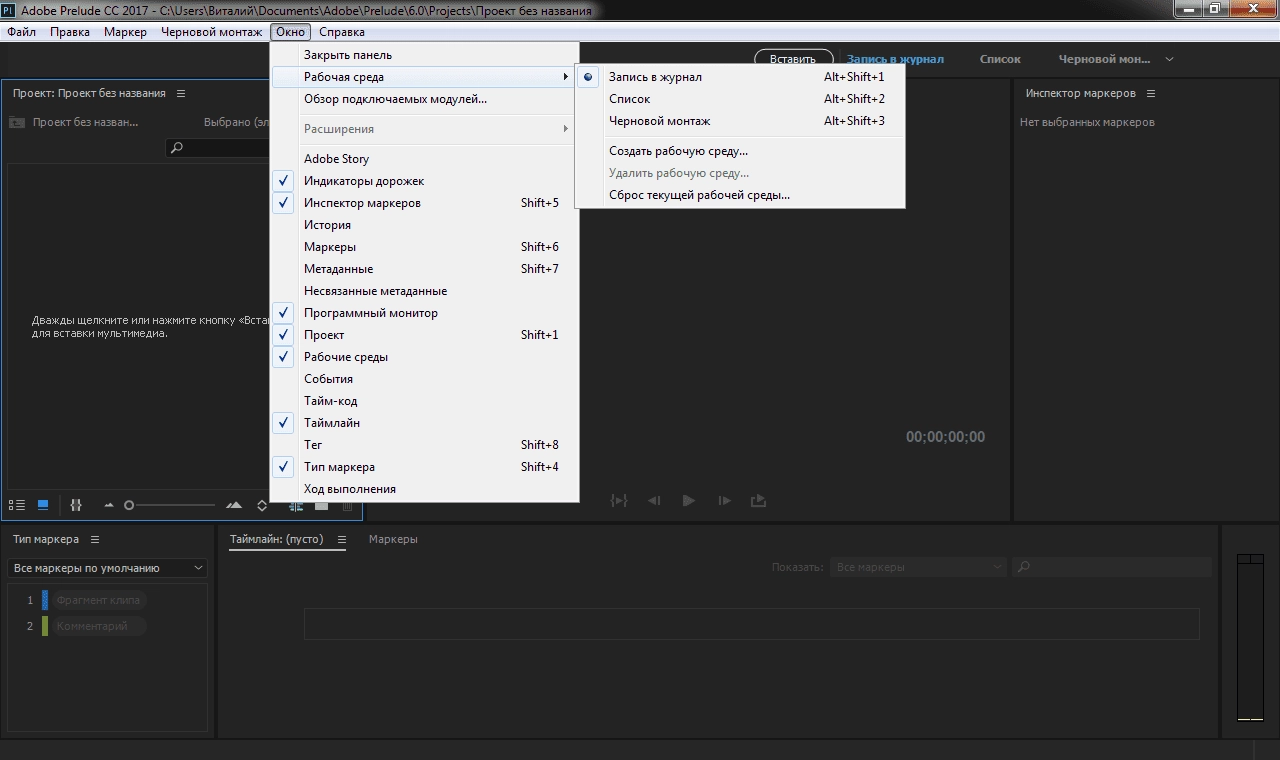Click the Вставить button
The image size is (1280, 760).
[x=793, y=59]
